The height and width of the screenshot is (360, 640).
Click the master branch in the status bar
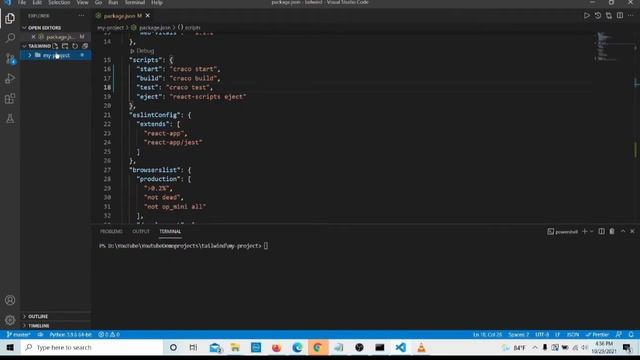18,334
